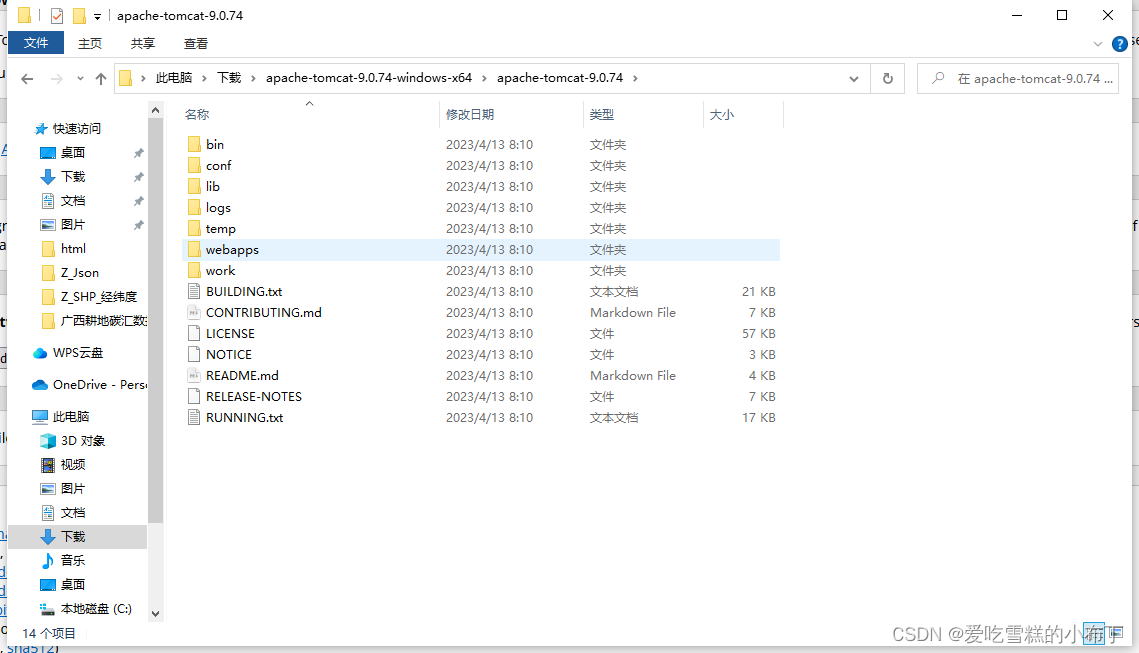
Task: Open pinned 桌面 under quick access
Action: coord(63,153)
